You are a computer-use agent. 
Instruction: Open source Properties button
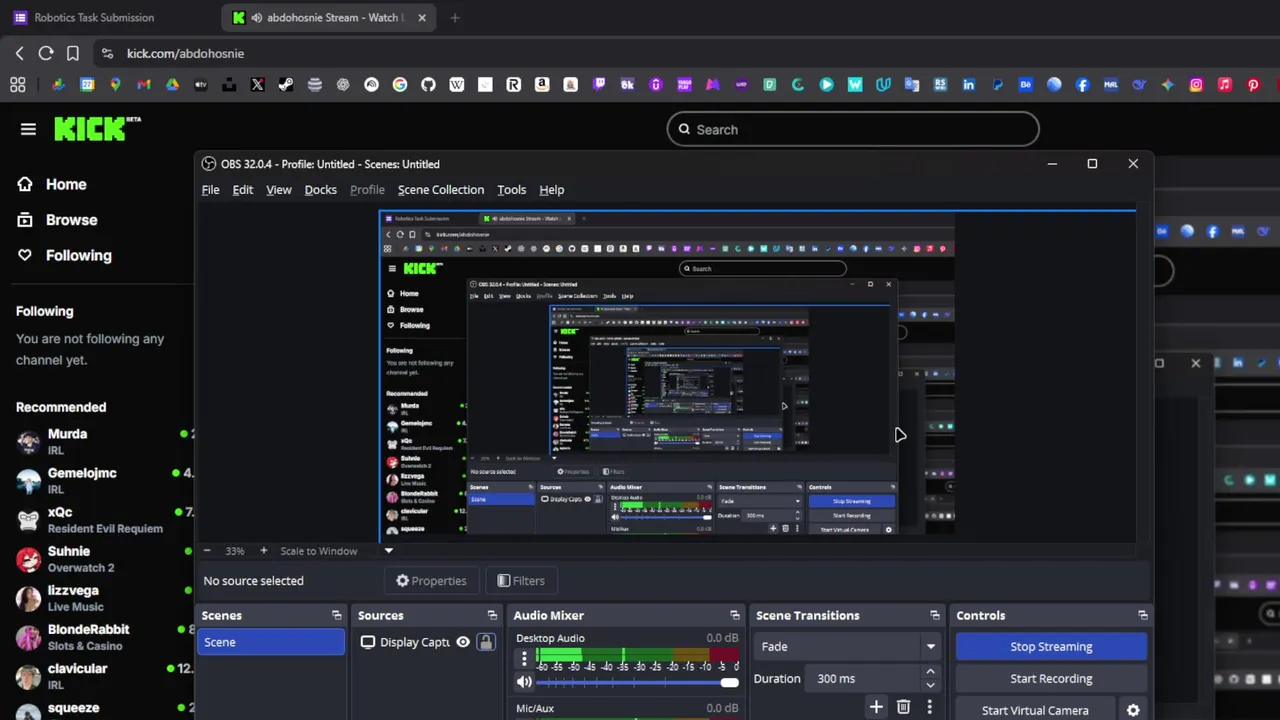[x=431, y=581]
